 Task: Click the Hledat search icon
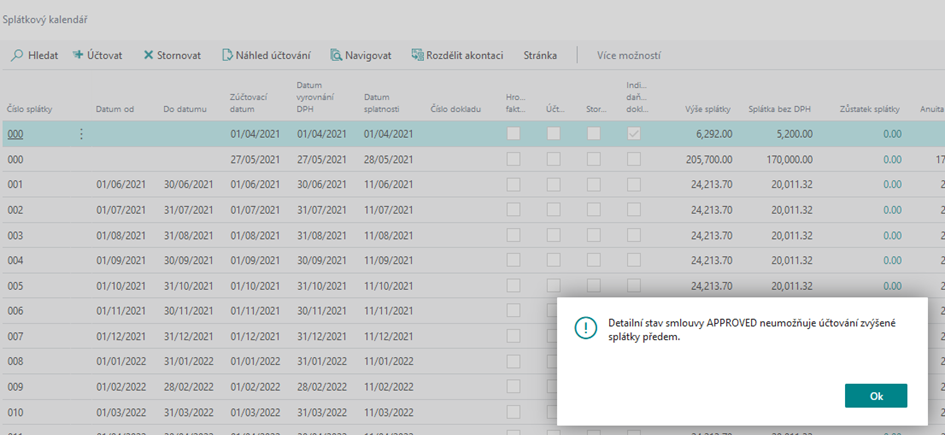[17, 56]
